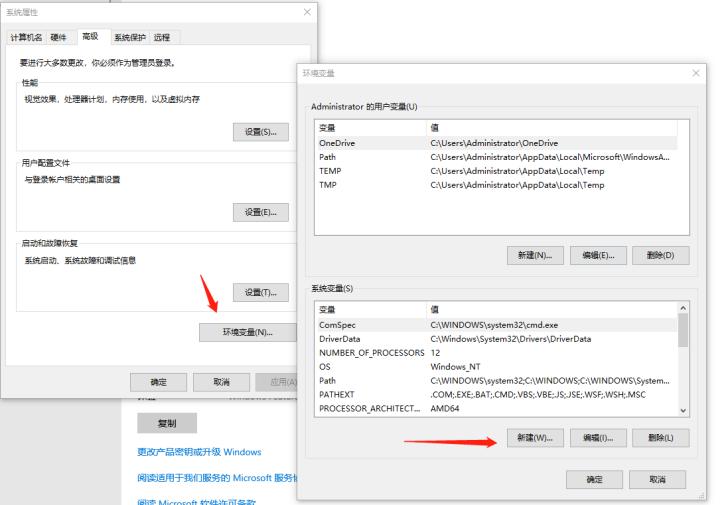Click 设置(E) button for 用户配置文件

[x=260, y=212]
